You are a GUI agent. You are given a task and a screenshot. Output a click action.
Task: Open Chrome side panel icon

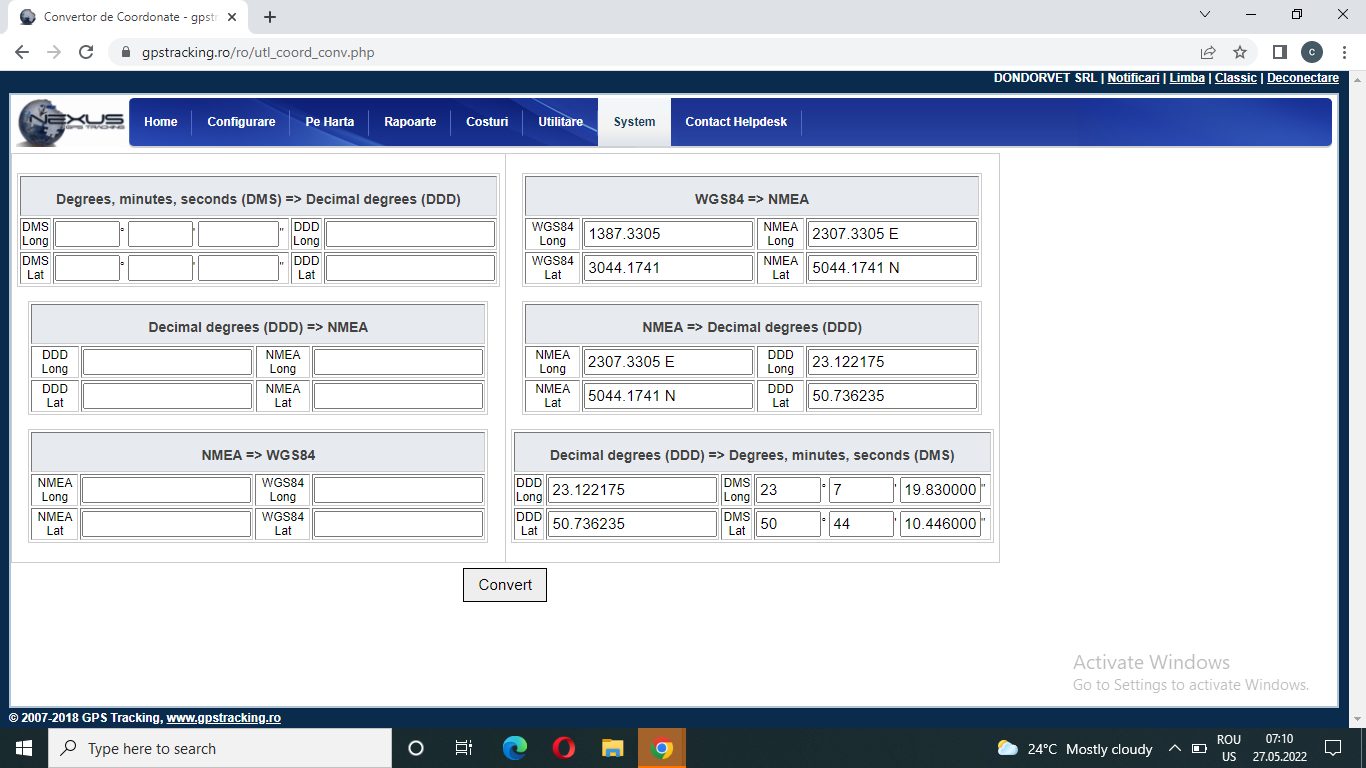pyautogui.click(x=1279, y=52)
